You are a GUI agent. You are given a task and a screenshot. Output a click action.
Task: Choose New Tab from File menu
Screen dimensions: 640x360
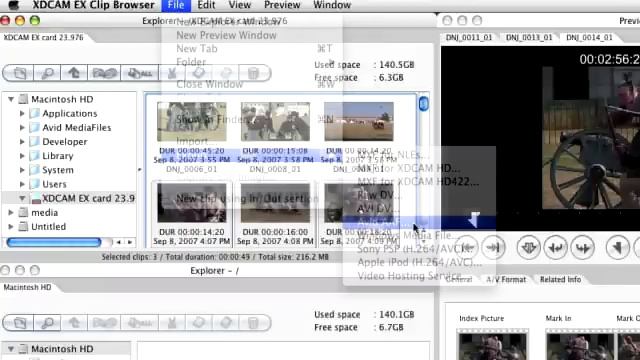[x=197, y=49]
